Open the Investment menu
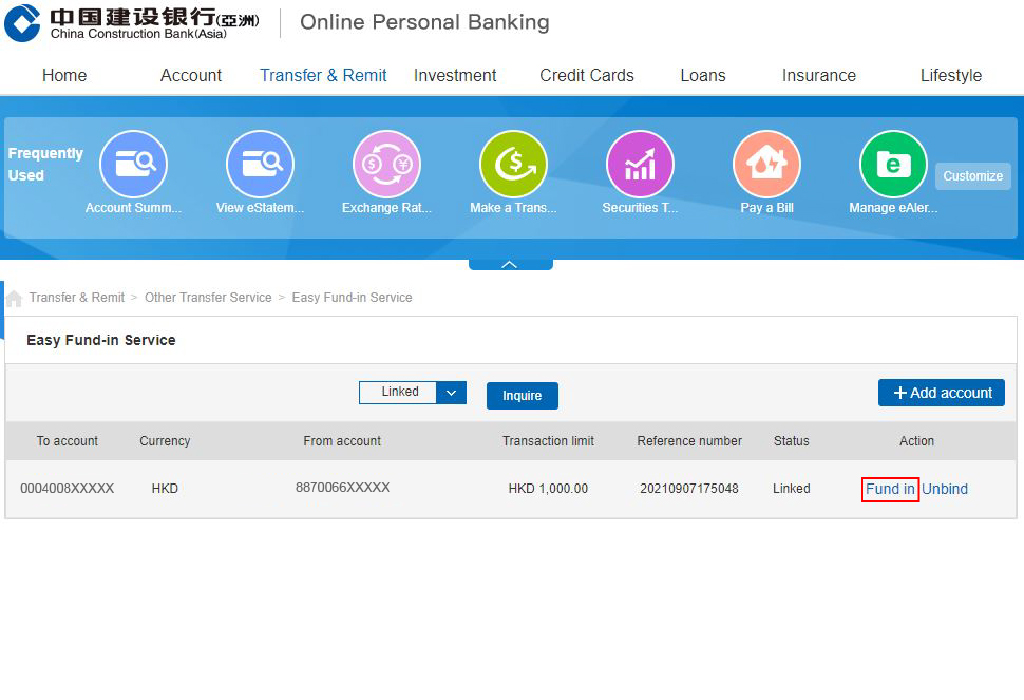The image size is (1024, 700). pos(455,76)
